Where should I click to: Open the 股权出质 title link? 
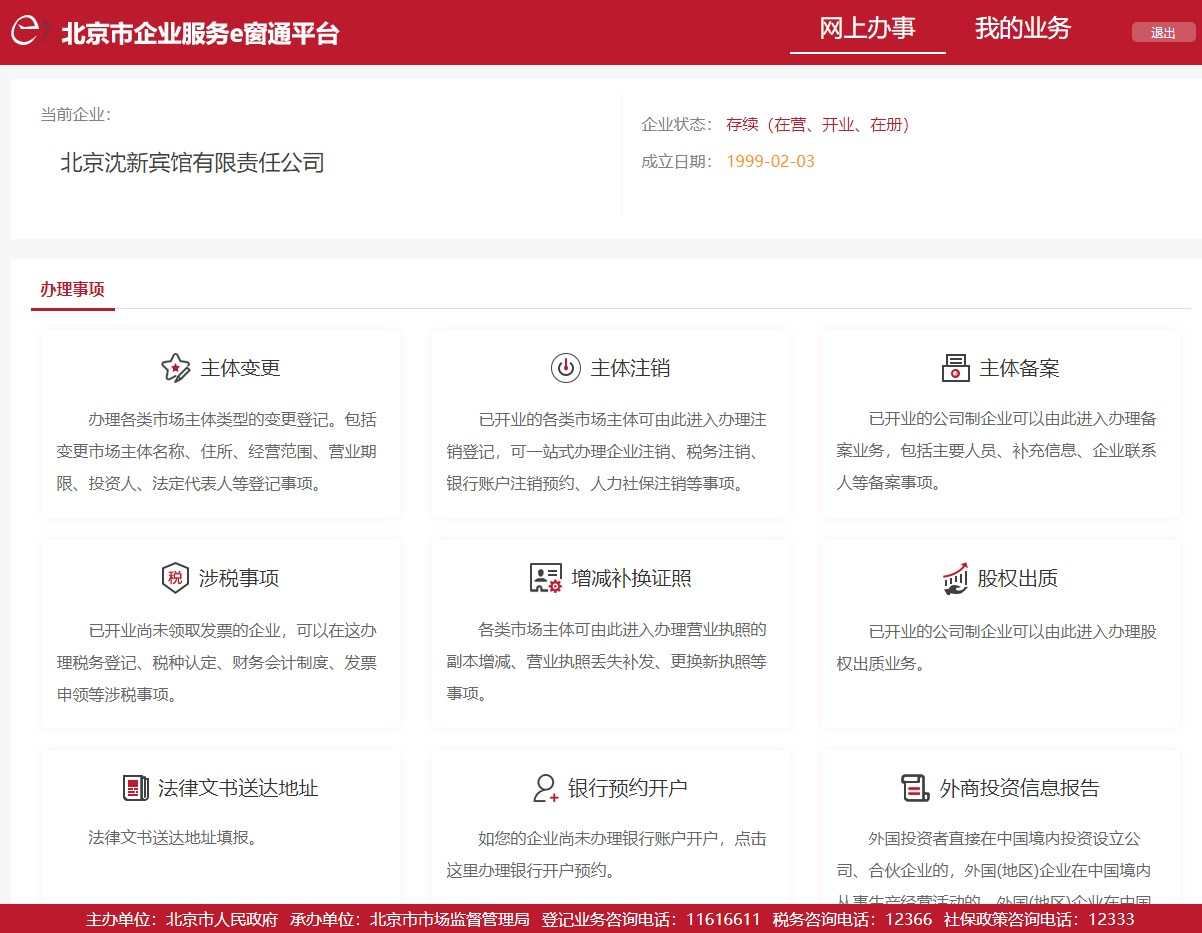point(1017,578)
